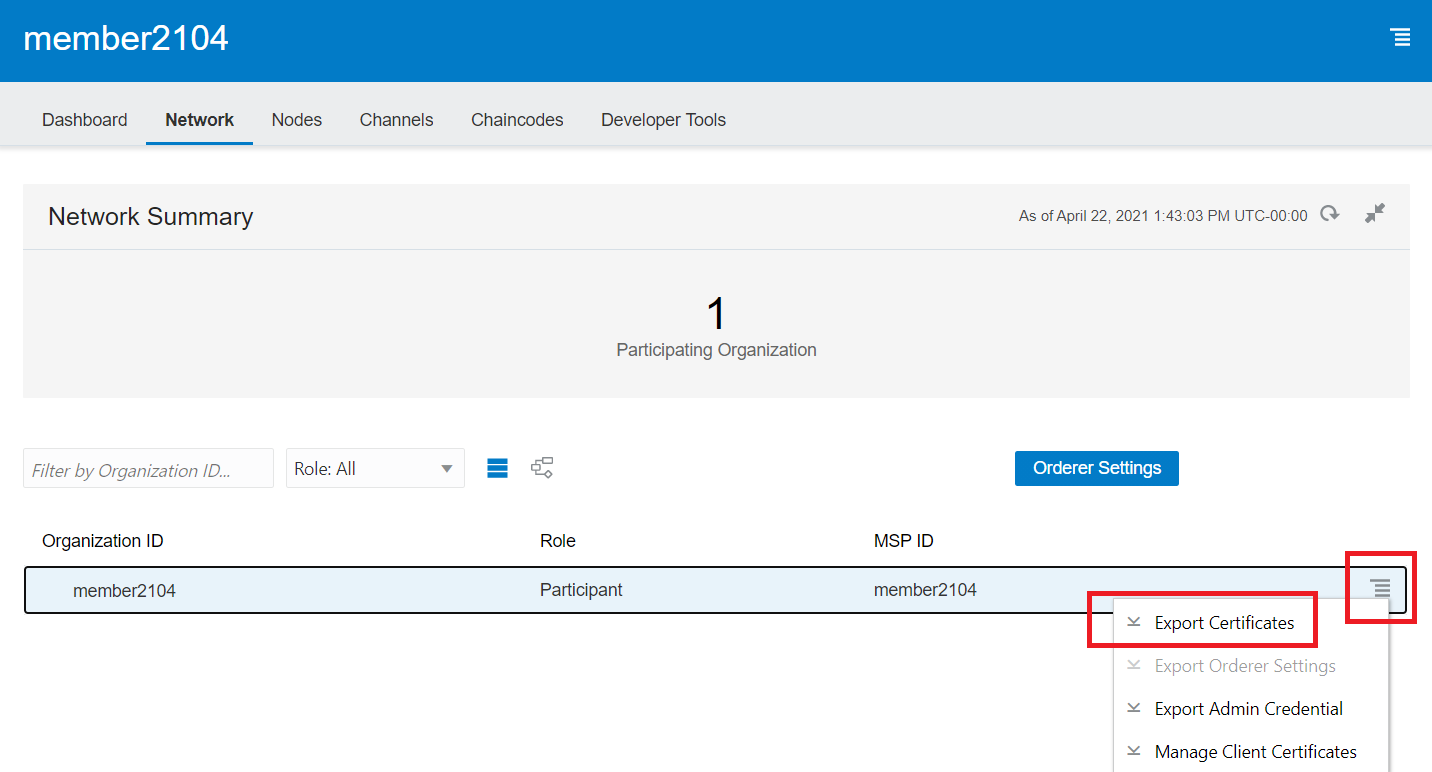Screen dimensions: 1432x772
Task: Switch to topology view icon
Action: tap(542, 468)
